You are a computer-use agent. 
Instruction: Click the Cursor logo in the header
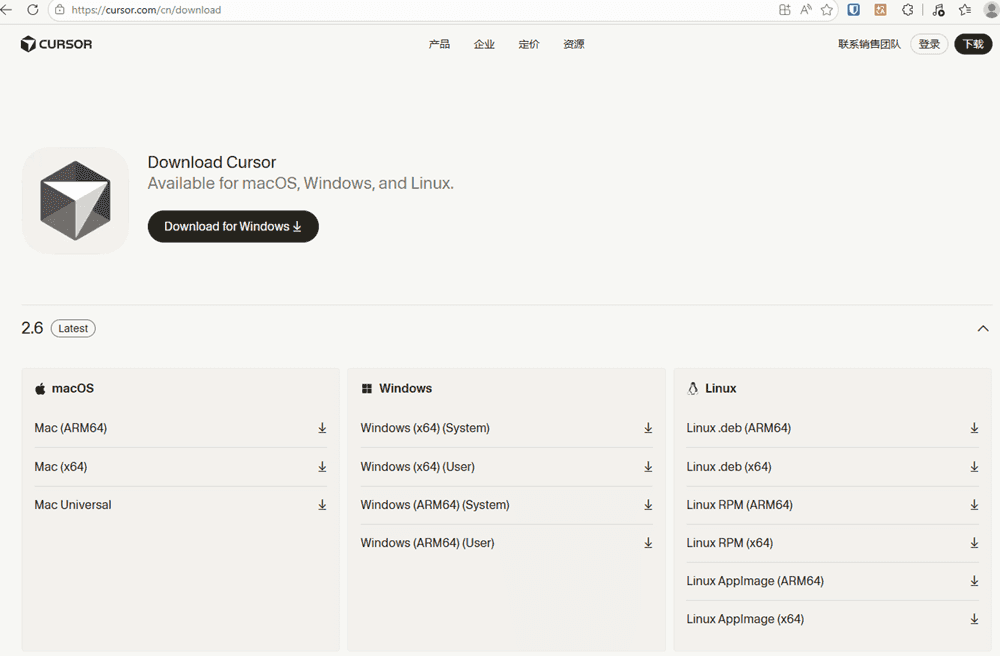coord(56,44)
